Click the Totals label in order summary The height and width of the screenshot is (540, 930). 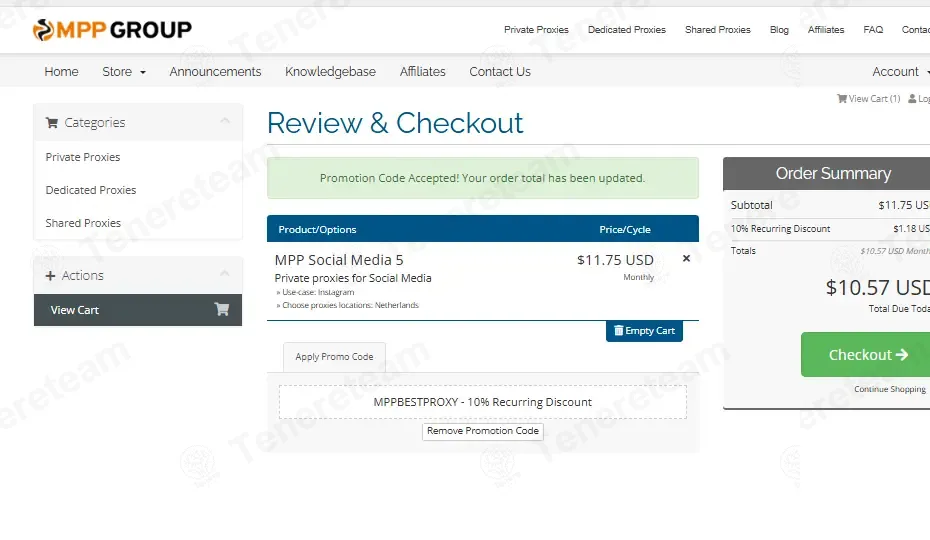743,251
